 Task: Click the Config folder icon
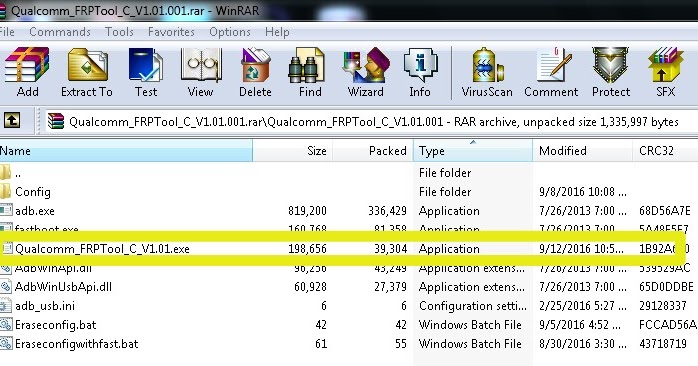click(x=5, y=192)
